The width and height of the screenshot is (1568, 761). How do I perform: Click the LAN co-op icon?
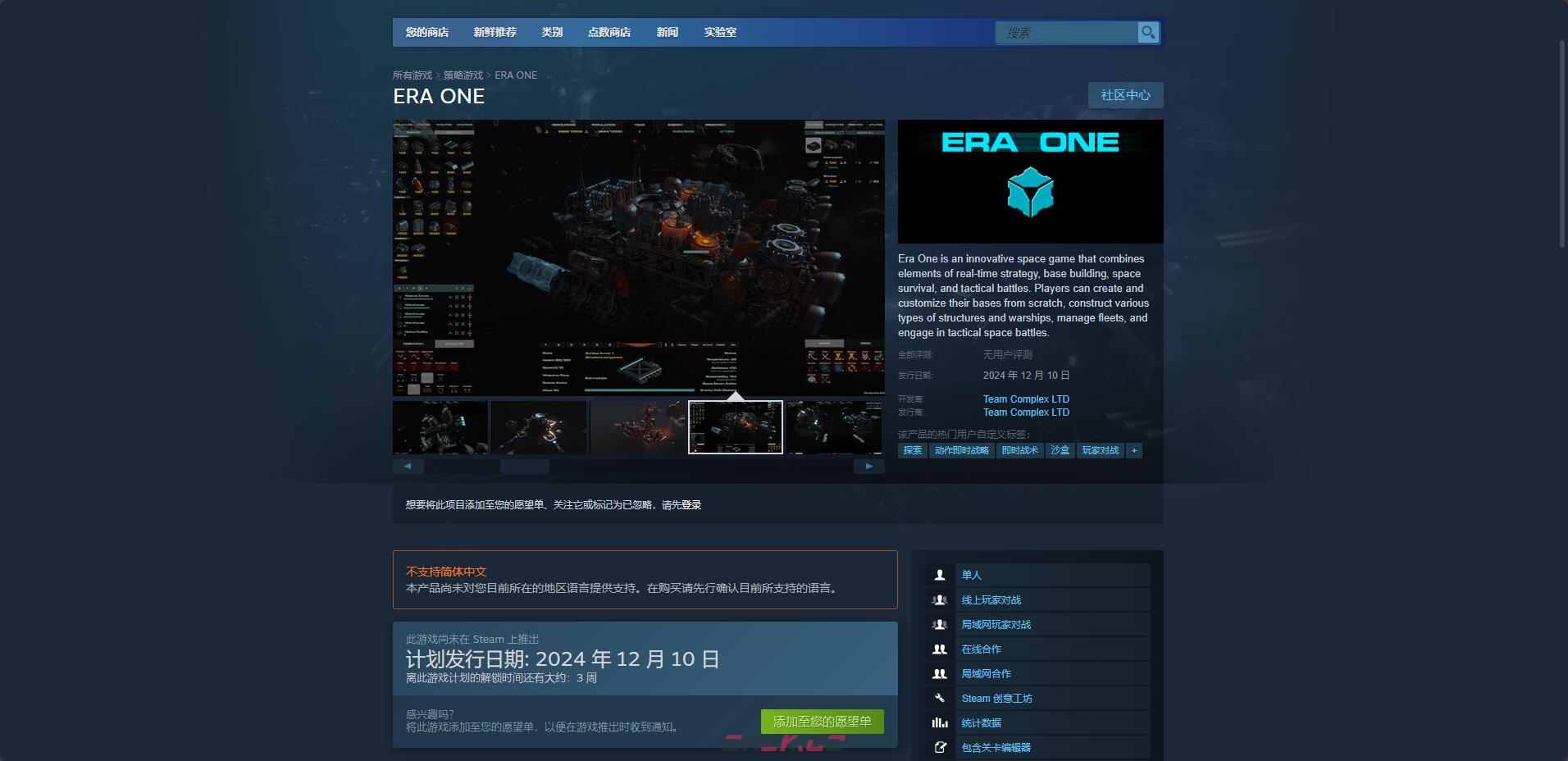pyautogui.click(x=940, y=673)
